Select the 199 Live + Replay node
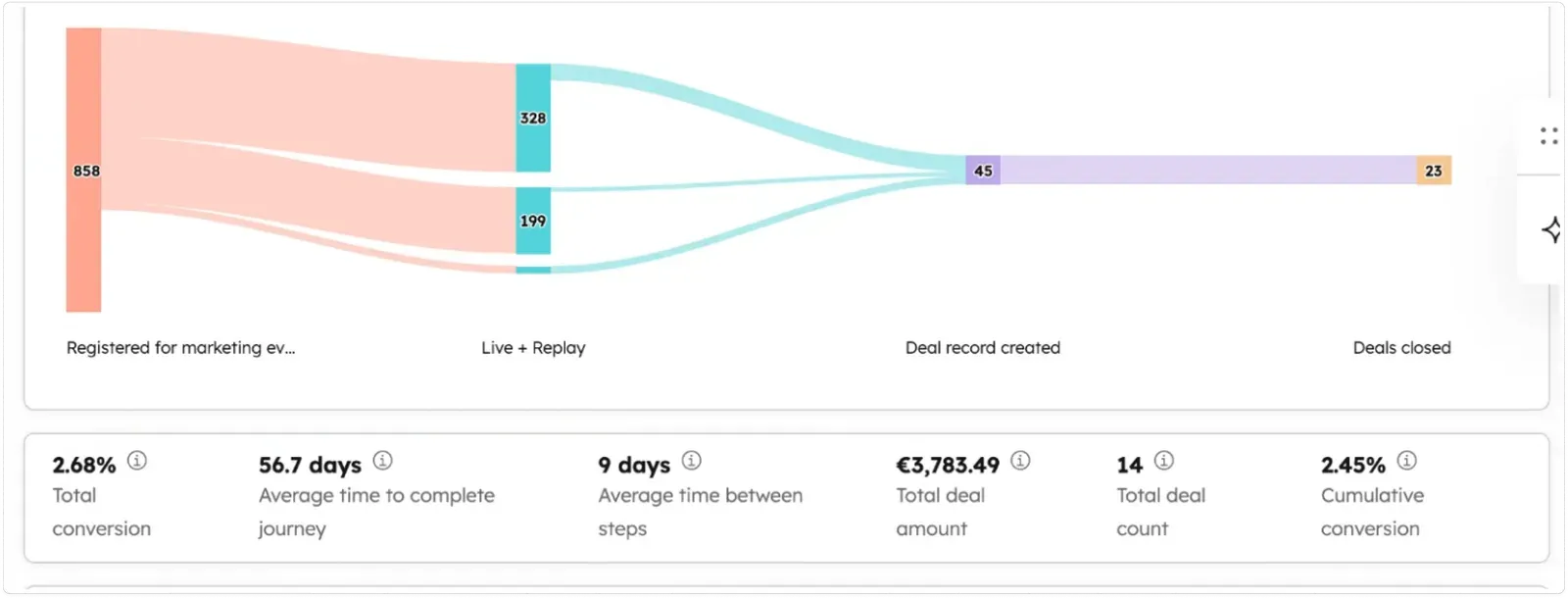1568x598 pixels. click(x=532, y=222)
